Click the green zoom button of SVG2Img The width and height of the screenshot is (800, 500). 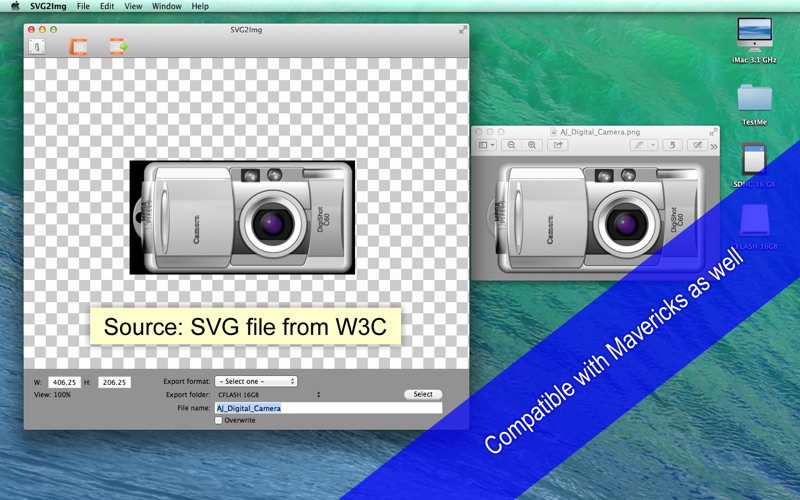[x=53, y=30]
